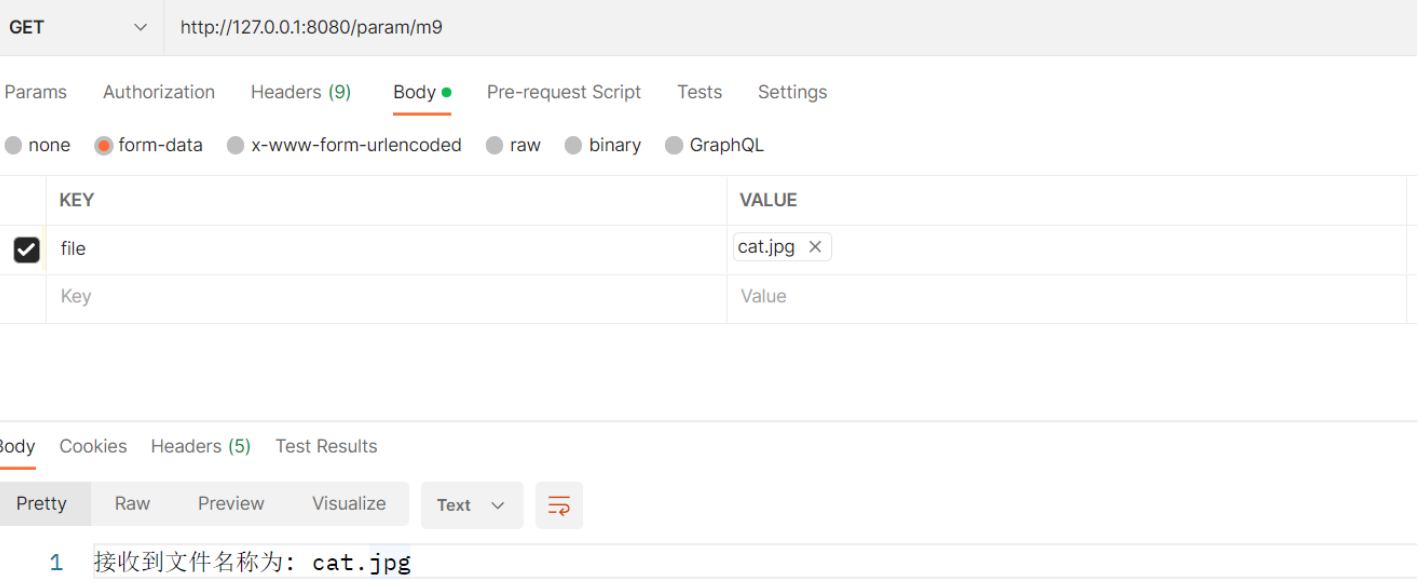Click the empty Key input

click(x=386, y=297)
